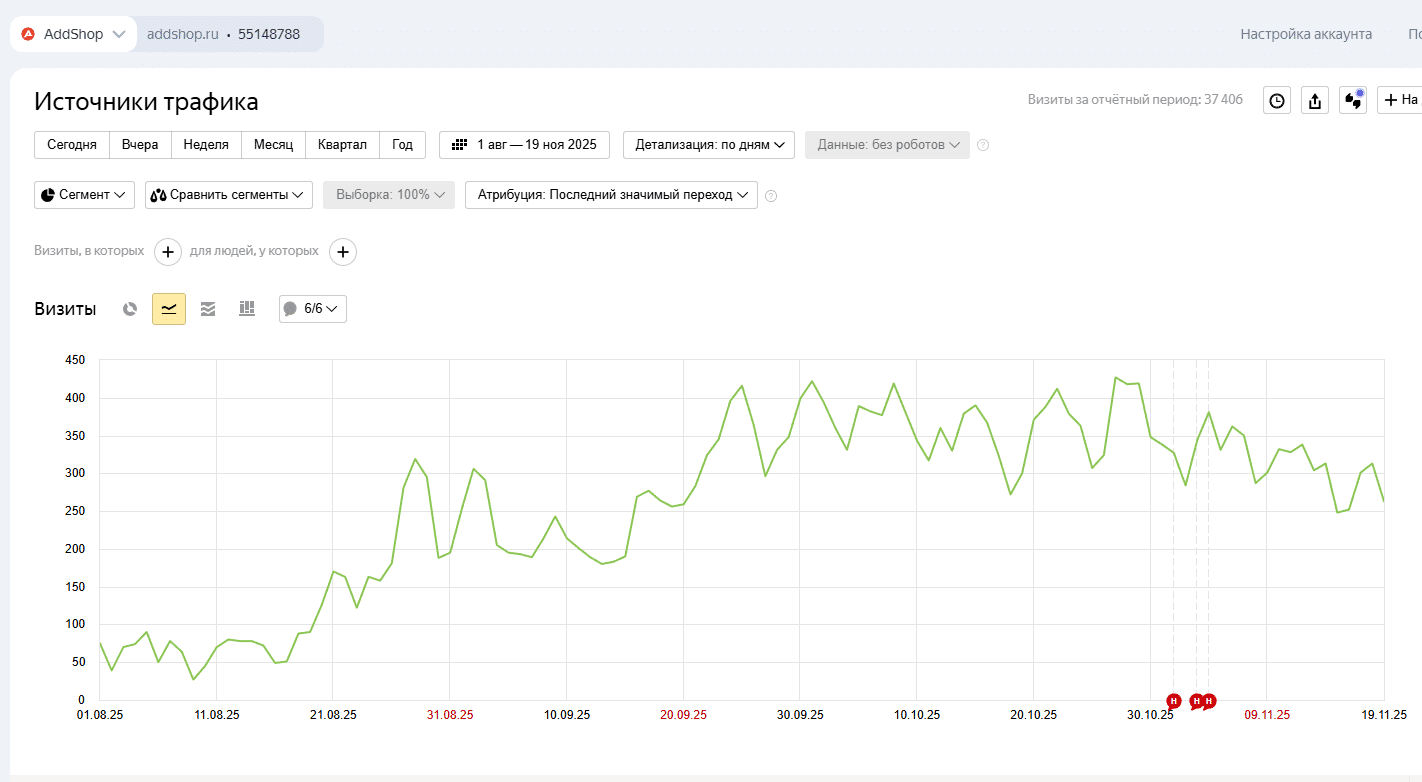Open the 6/6 annotations filter
This screenshot has height=782, width=1422.
313,309
